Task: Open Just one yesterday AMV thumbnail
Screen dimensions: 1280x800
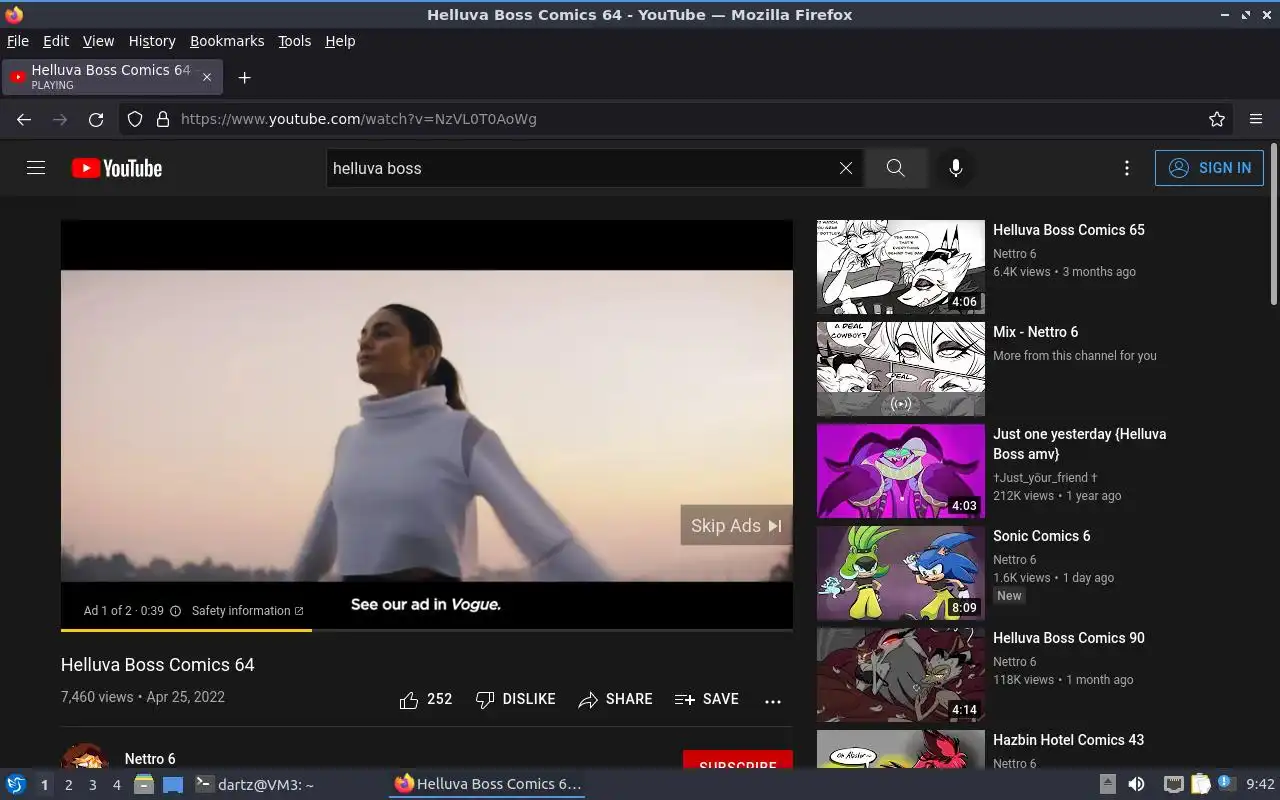Action: (901, 471)
